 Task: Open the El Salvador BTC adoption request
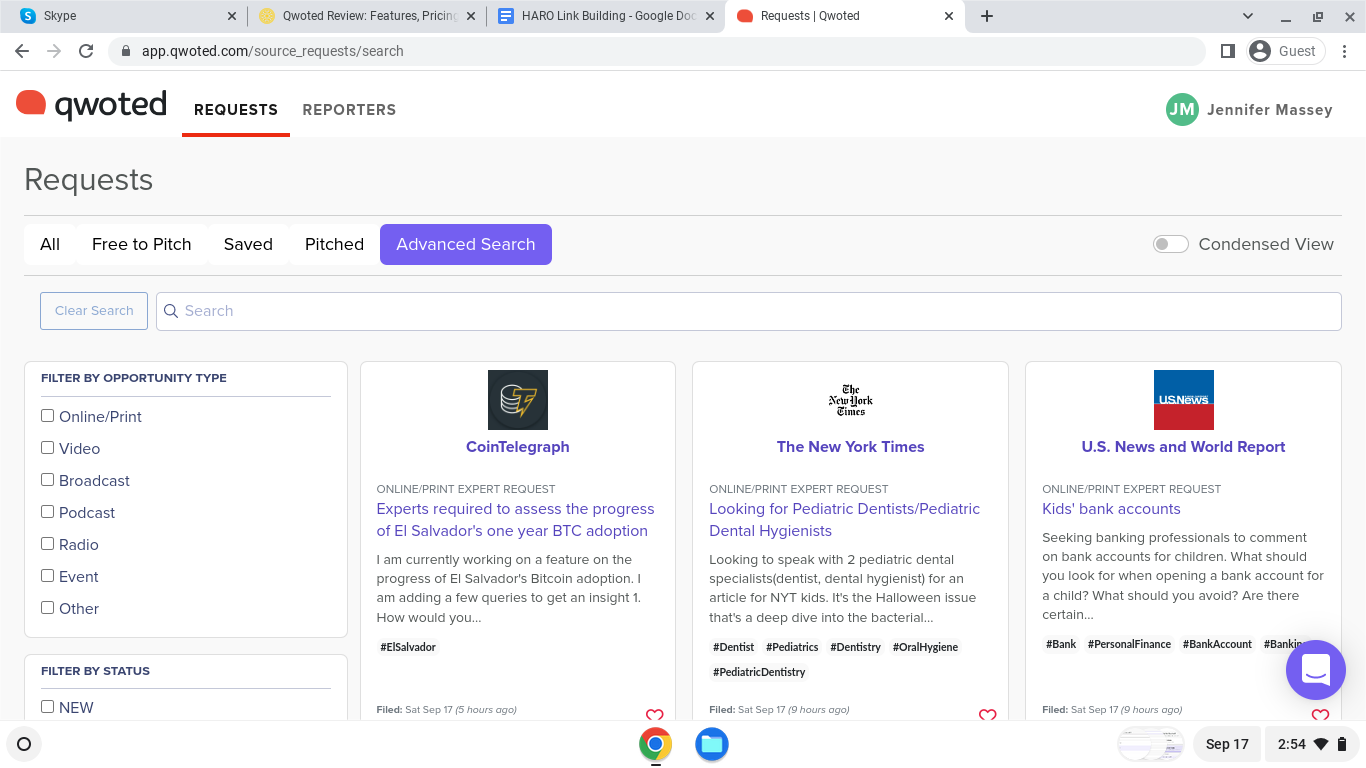(515, 520)
